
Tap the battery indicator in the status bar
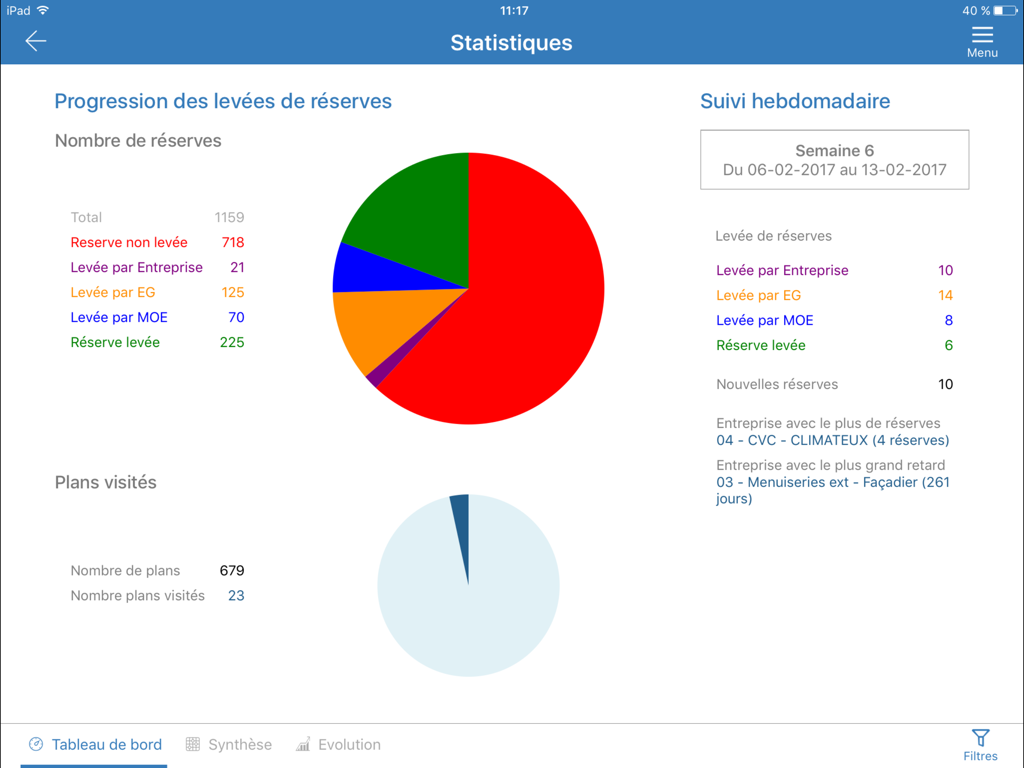pos(1007,11)
